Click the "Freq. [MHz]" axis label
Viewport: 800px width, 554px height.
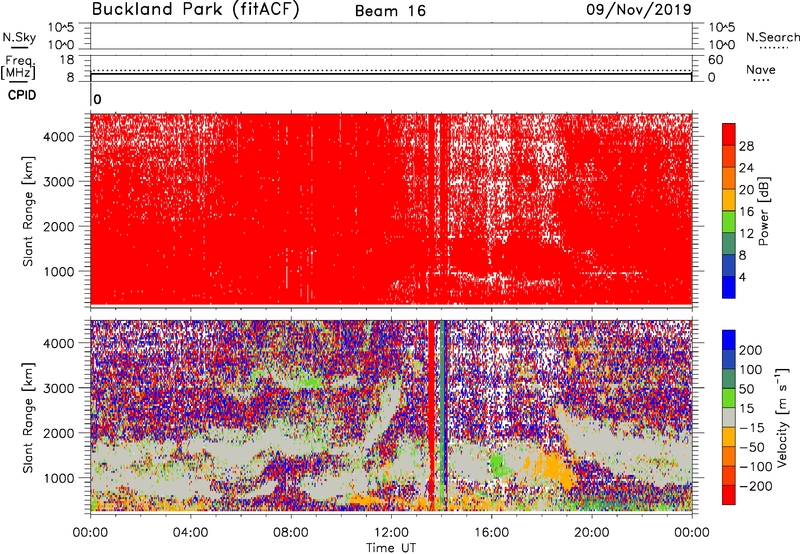(x=18, y=67)
